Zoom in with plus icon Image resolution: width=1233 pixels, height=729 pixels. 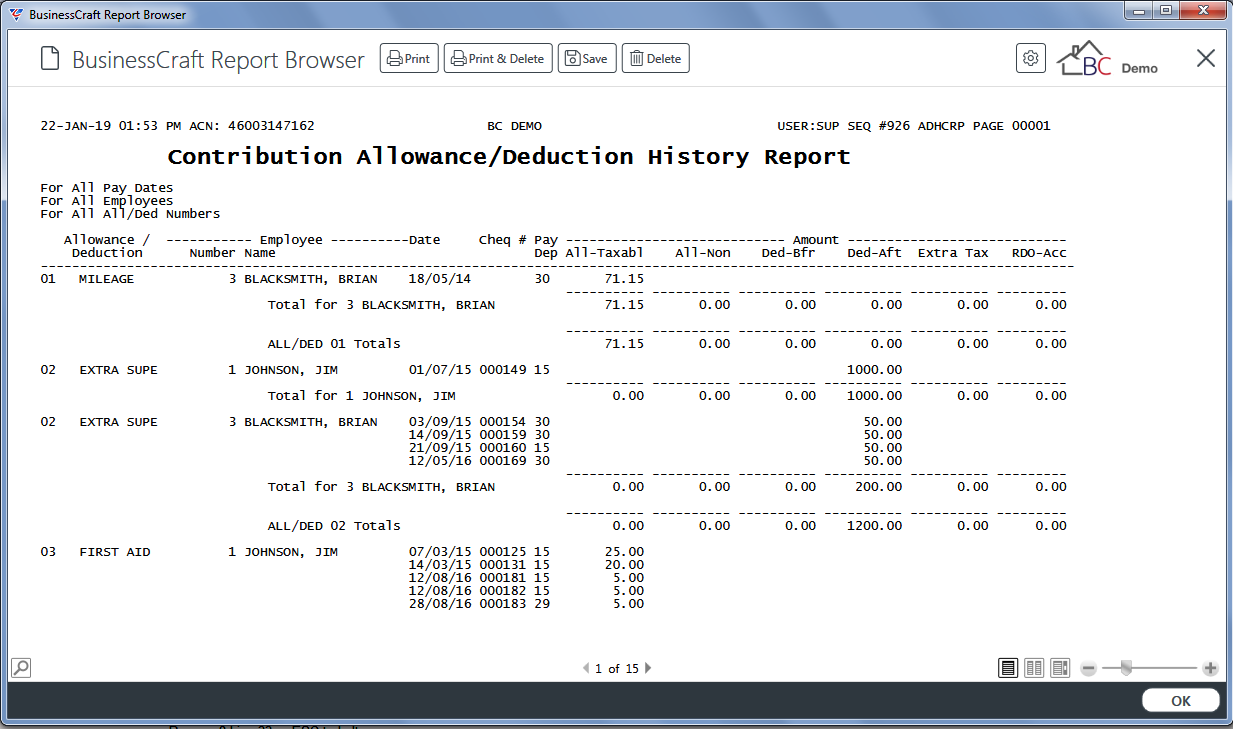(x=1210, y=668)
